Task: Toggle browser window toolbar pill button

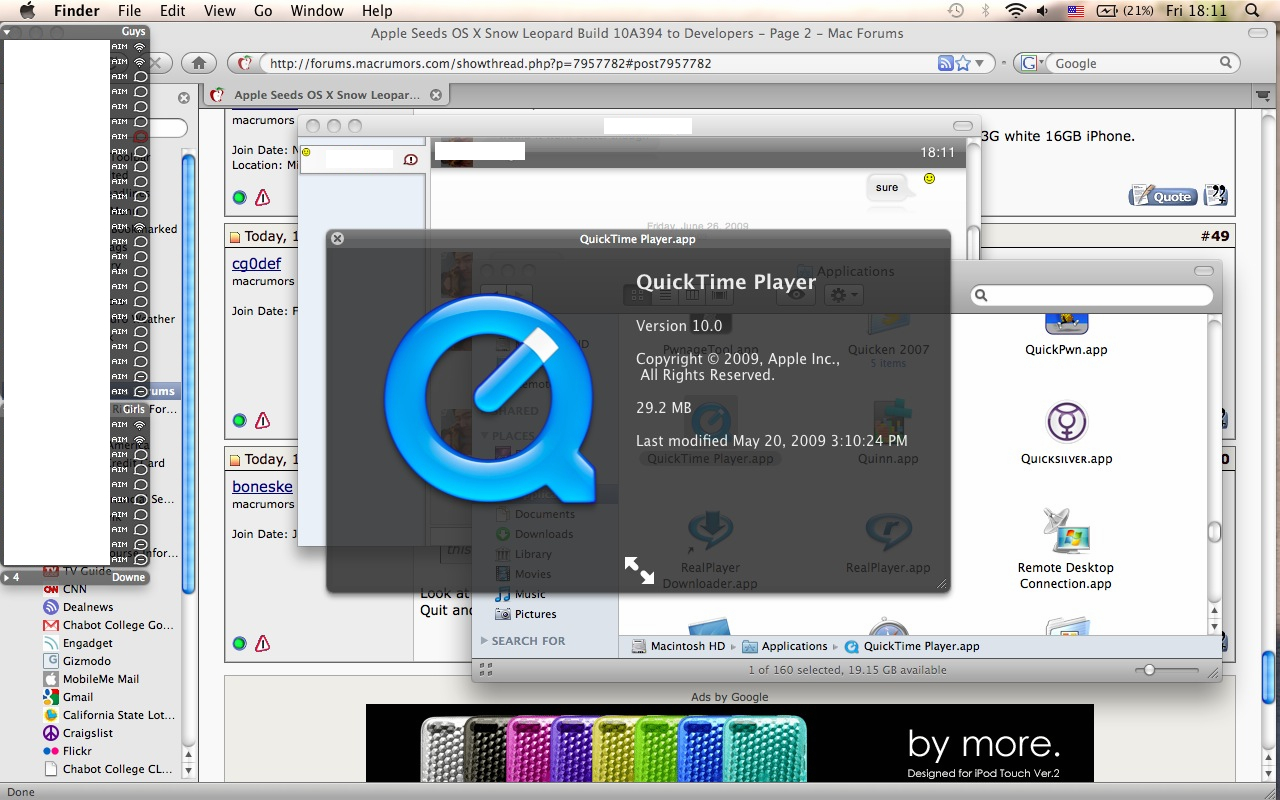Action: (x=1259, y=33)
